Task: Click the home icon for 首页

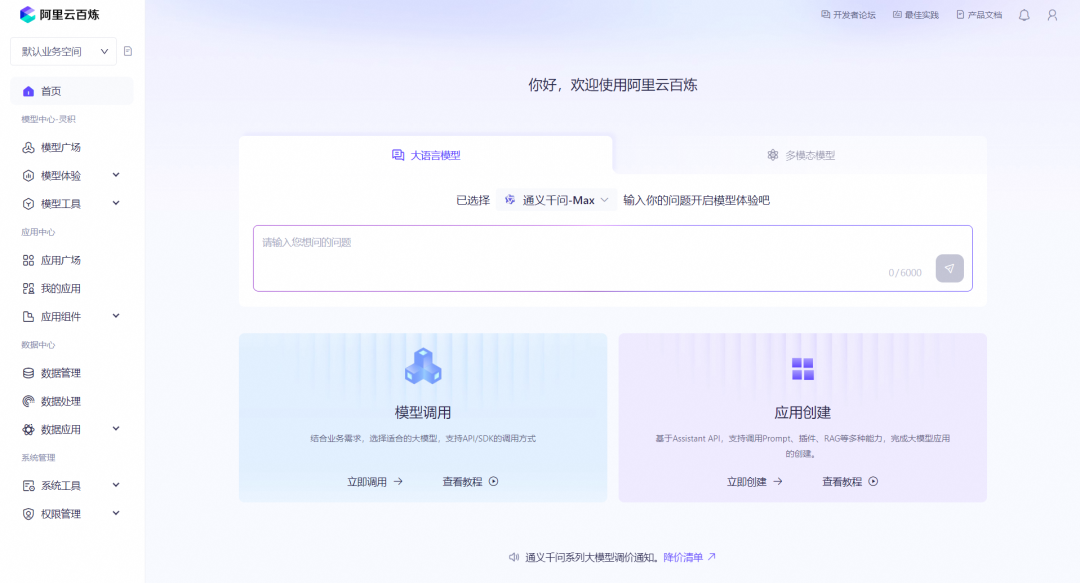Action: [28, 91]
